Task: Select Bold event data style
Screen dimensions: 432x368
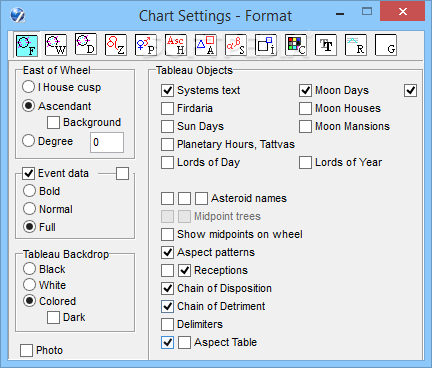Action: coord(29,191)
